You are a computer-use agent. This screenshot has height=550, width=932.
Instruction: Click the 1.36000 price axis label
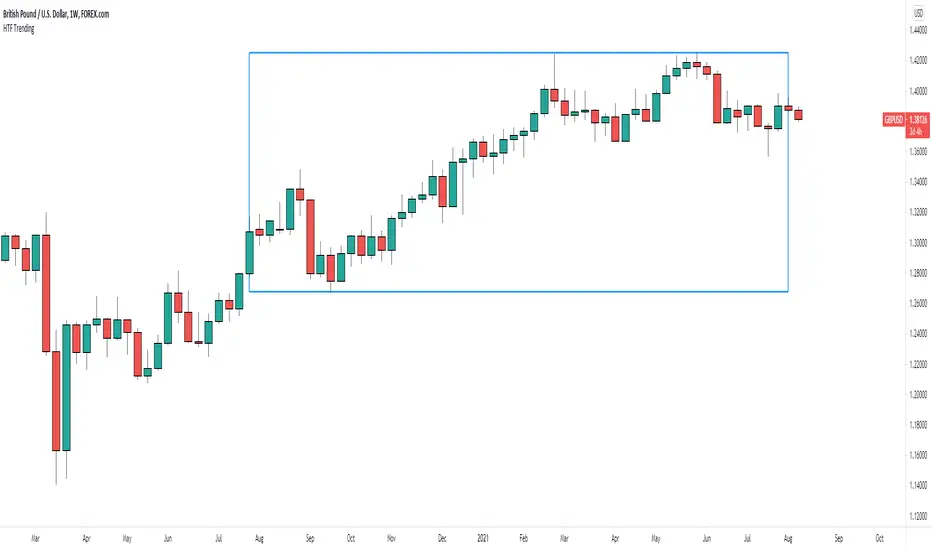(917, 152)
